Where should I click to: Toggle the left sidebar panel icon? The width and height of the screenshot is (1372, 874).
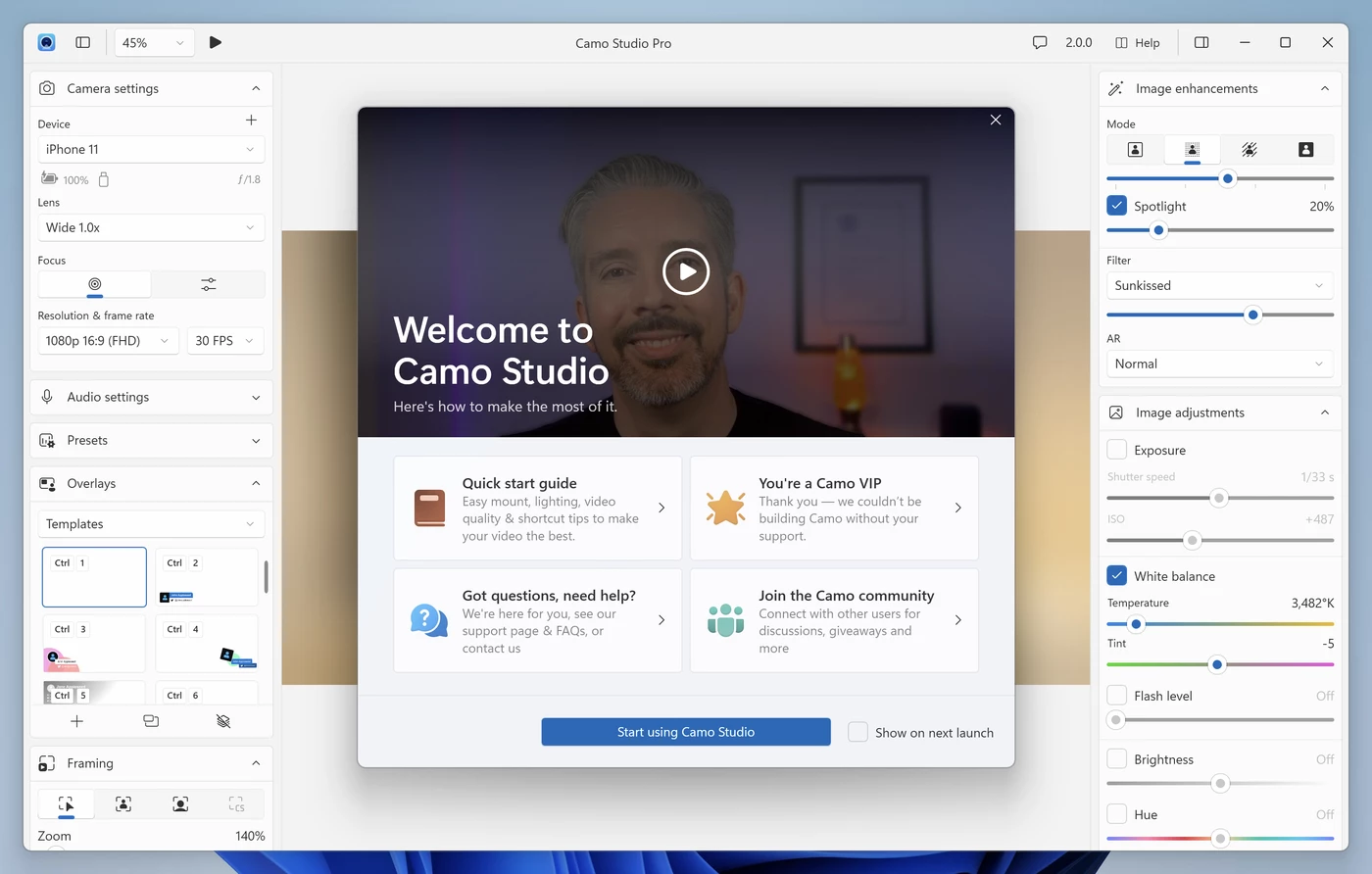click(83, 42)
